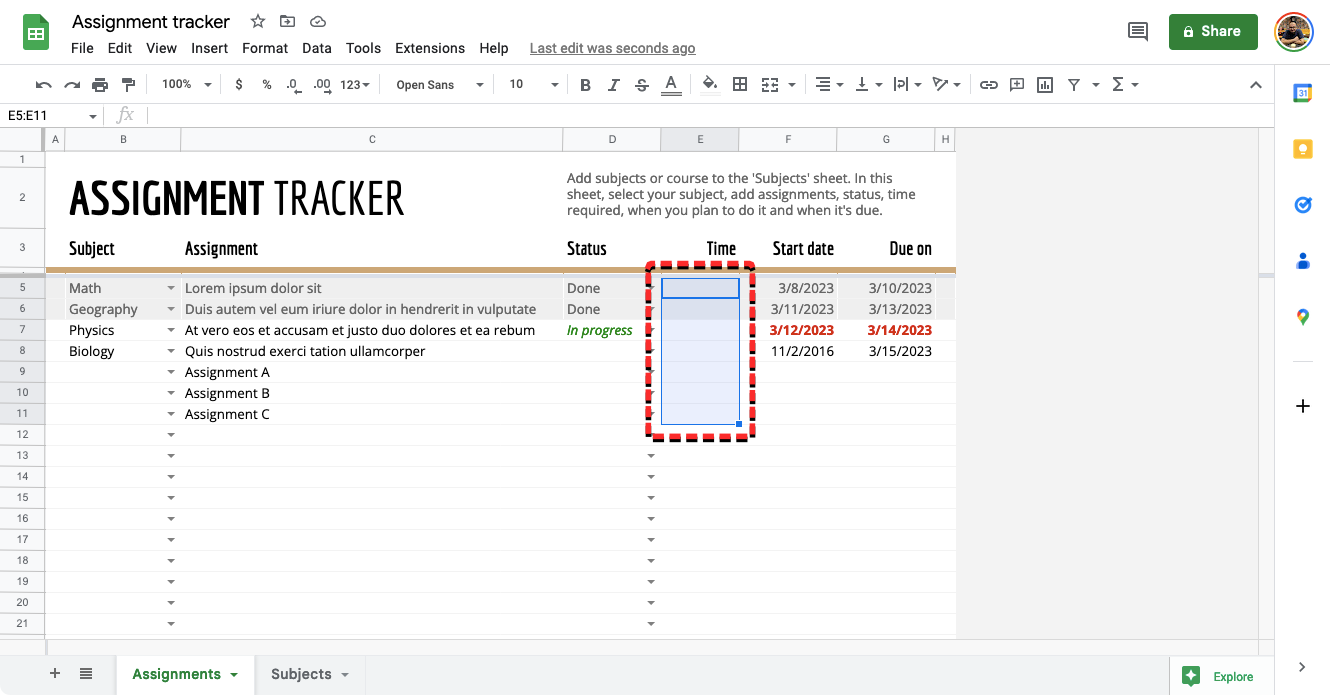1330x695 pixels.
Task: Open the fill color picker
Action: tap(709, 85)
